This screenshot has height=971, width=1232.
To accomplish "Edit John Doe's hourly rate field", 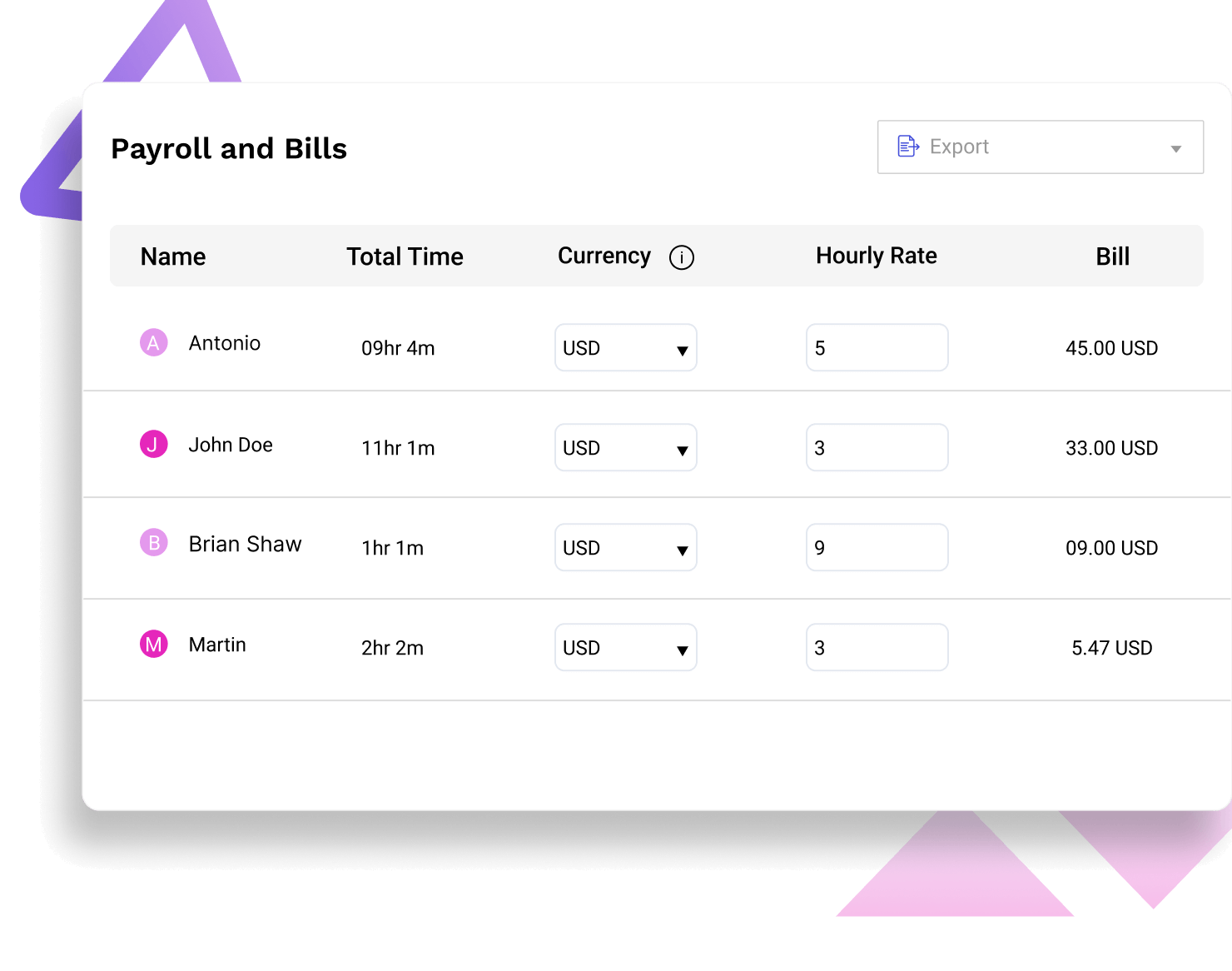I will pos(877,447).
